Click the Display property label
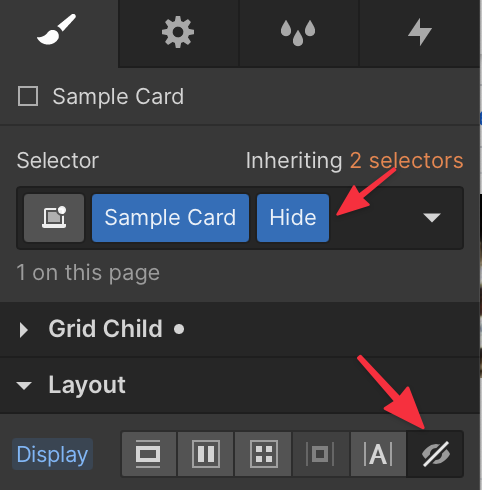This screenshot has height=490, width=482. 52,454
